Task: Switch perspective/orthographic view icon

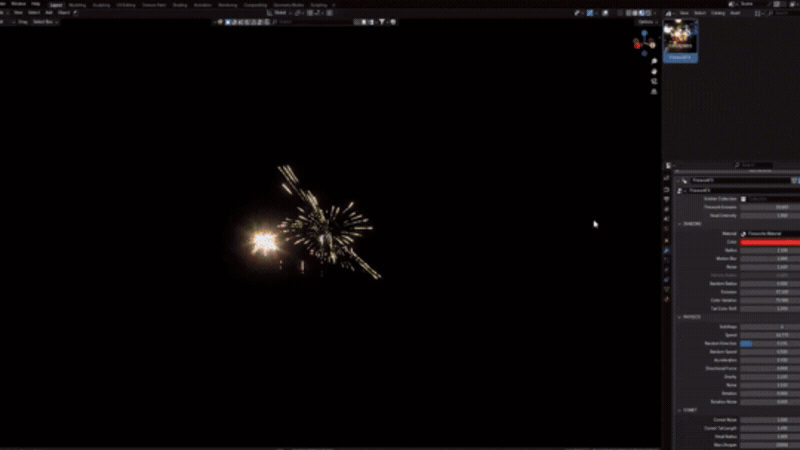Action: click(x=654, y=92)
